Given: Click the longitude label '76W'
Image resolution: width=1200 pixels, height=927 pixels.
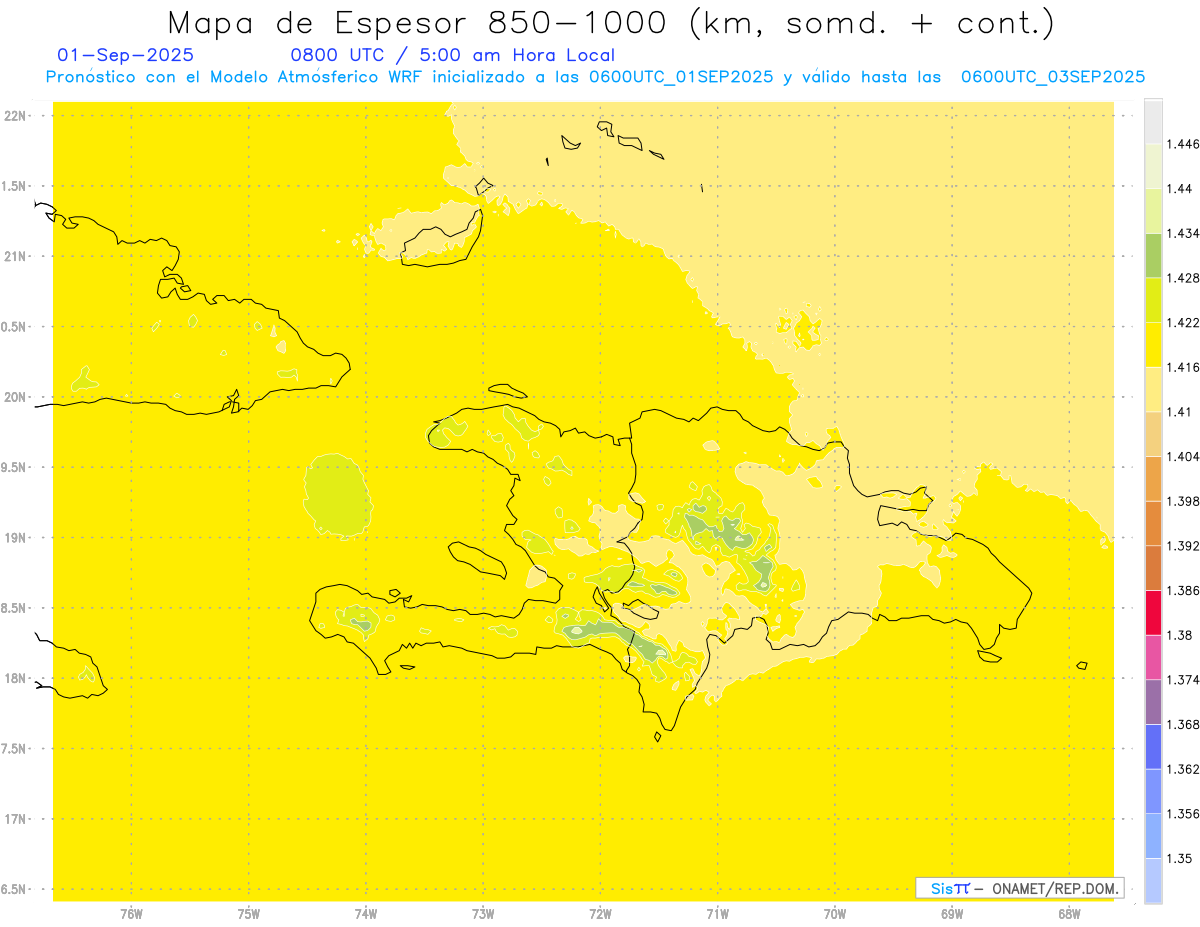Looking at the screenshot, I should [131, 913].
